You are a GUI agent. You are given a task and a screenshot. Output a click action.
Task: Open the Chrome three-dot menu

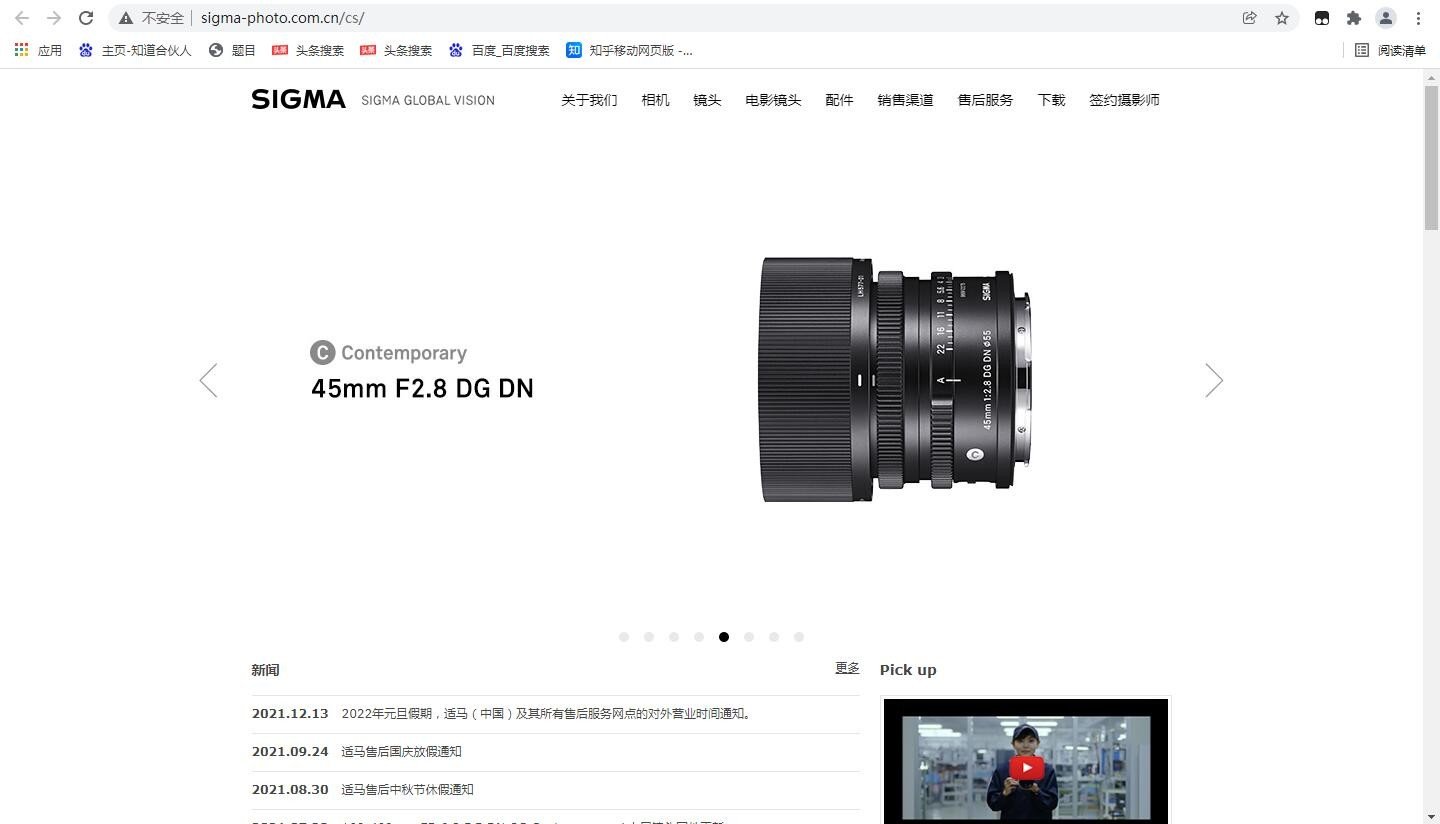click(x=1419, y=17)
